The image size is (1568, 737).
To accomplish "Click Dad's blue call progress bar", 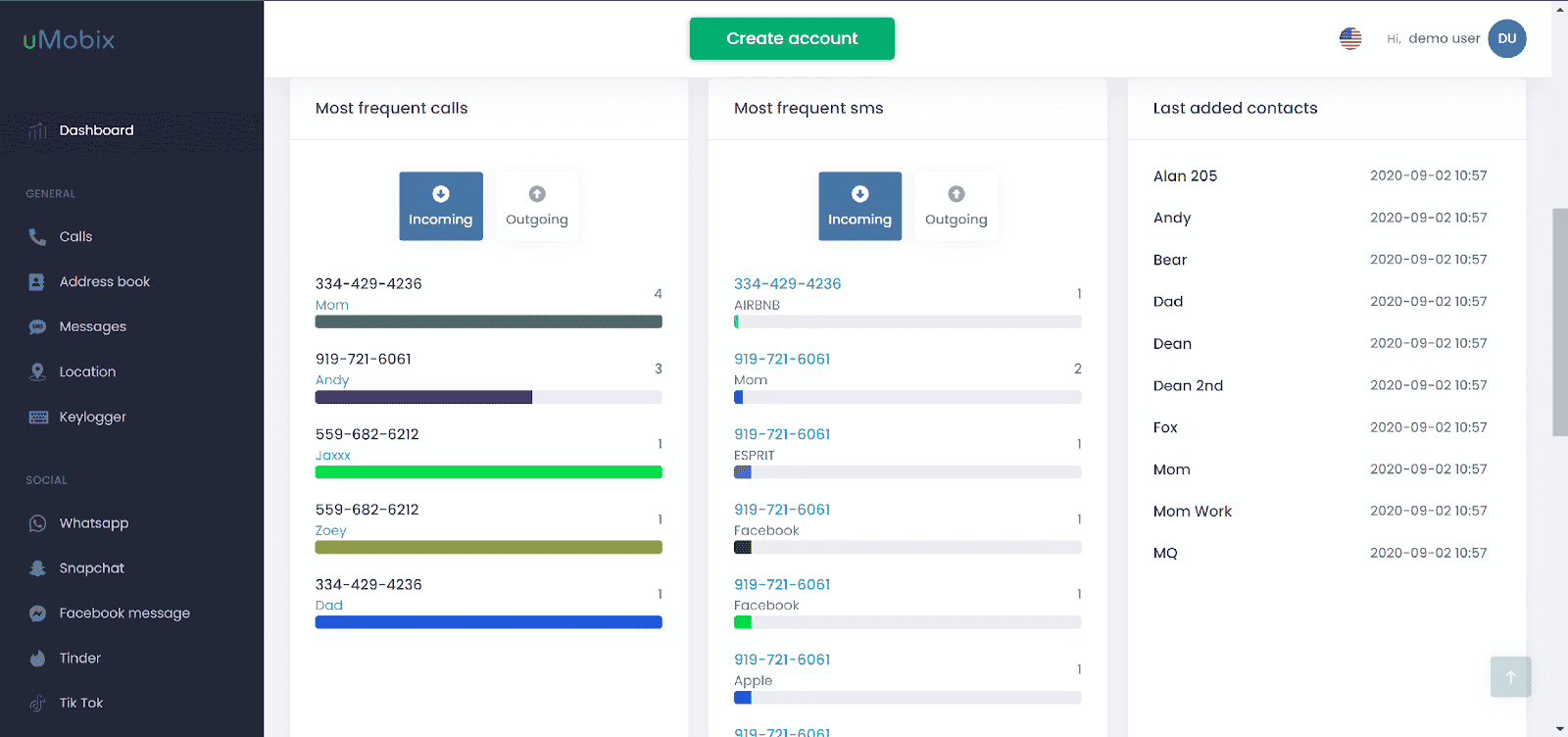I will coord(489,622).
